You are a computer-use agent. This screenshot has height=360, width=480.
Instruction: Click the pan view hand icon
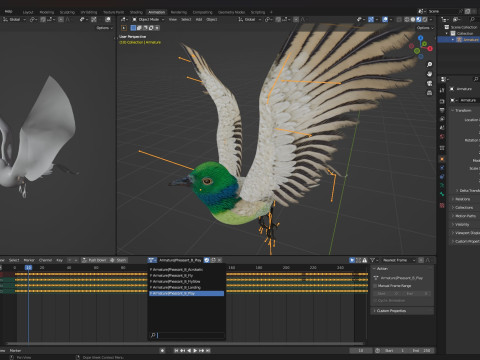click(x=430, y=74)
